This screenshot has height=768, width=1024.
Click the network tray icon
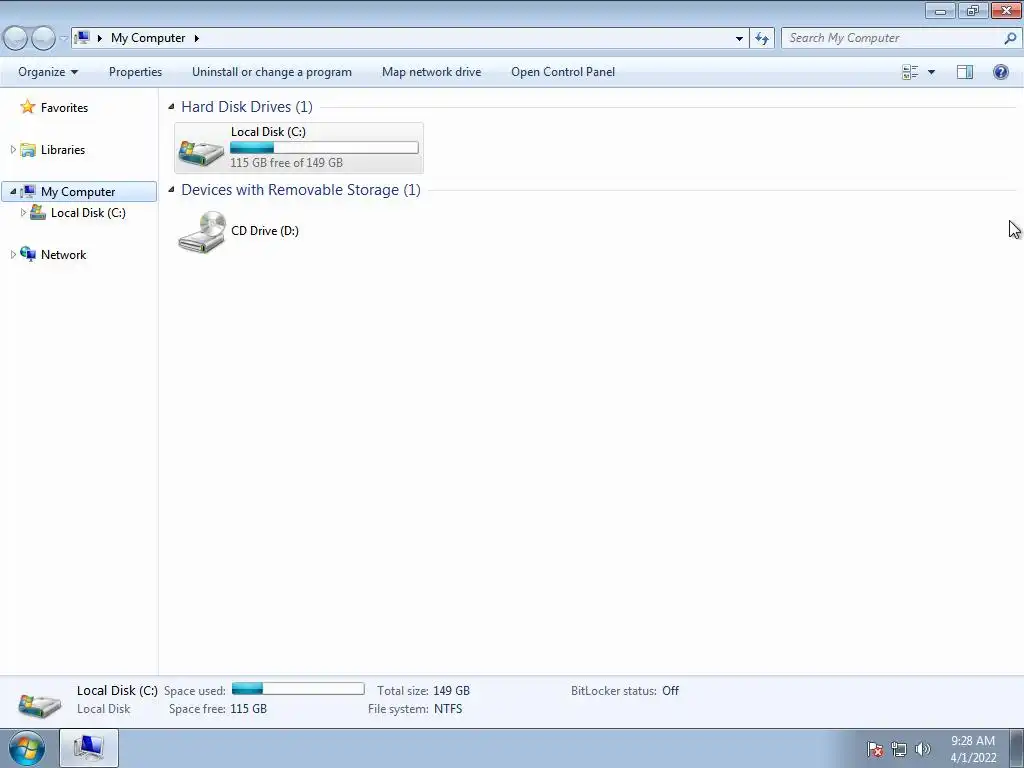(899, 749)
